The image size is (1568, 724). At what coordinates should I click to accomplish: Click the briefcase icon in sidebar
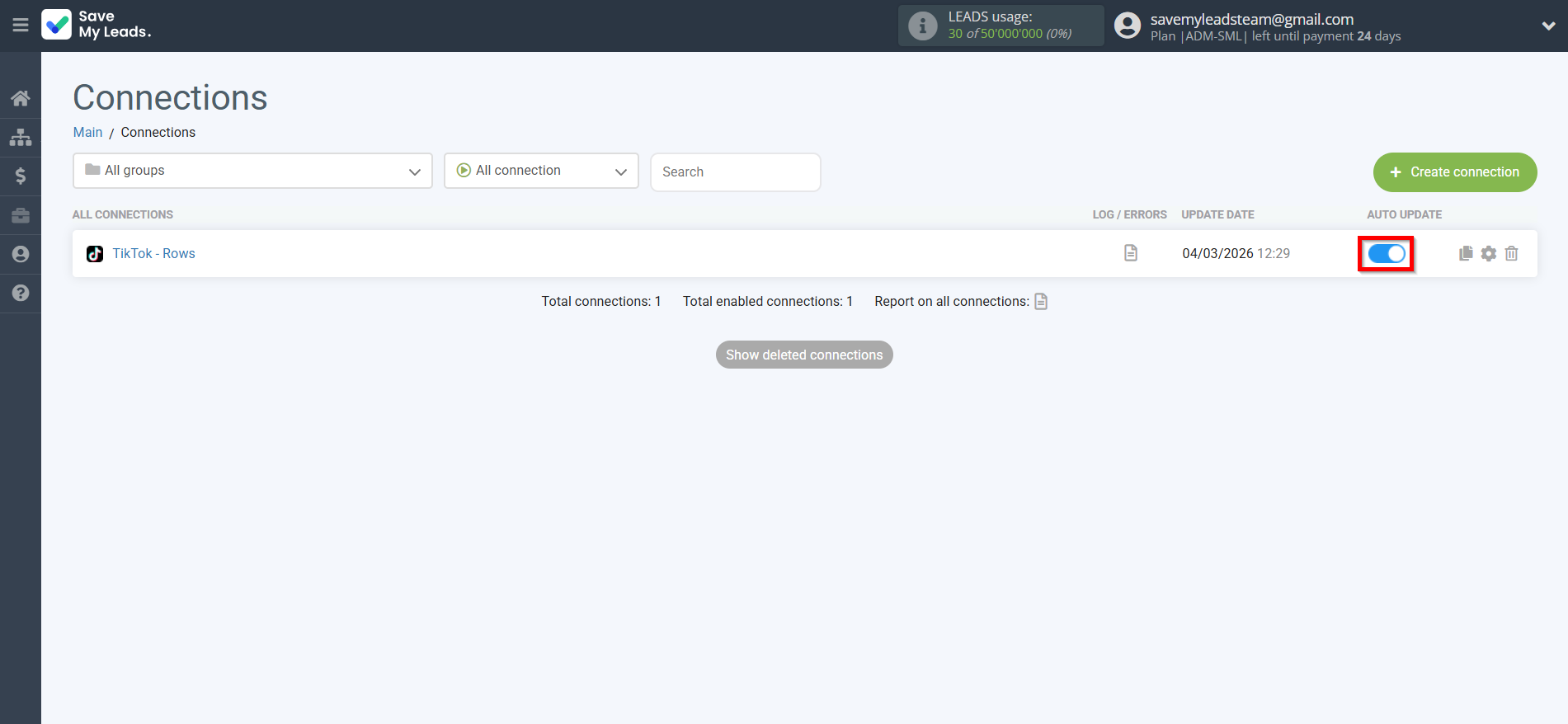[21, 215]
